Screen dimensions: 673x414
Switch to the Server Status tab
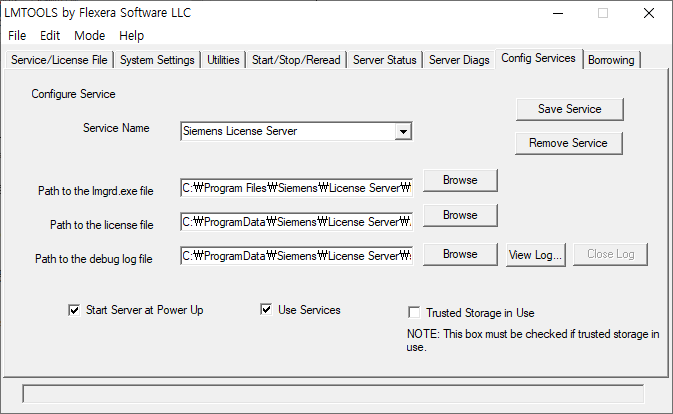pyautogui.click(x=385, y=60)
